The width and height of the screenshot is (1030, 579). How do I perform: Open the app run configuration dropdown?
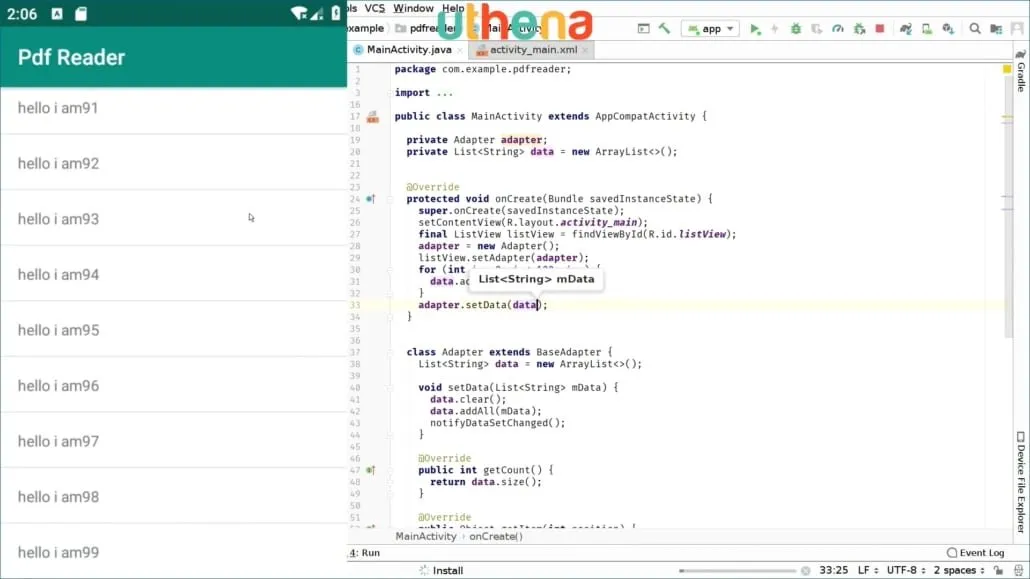tap(711, 29)
